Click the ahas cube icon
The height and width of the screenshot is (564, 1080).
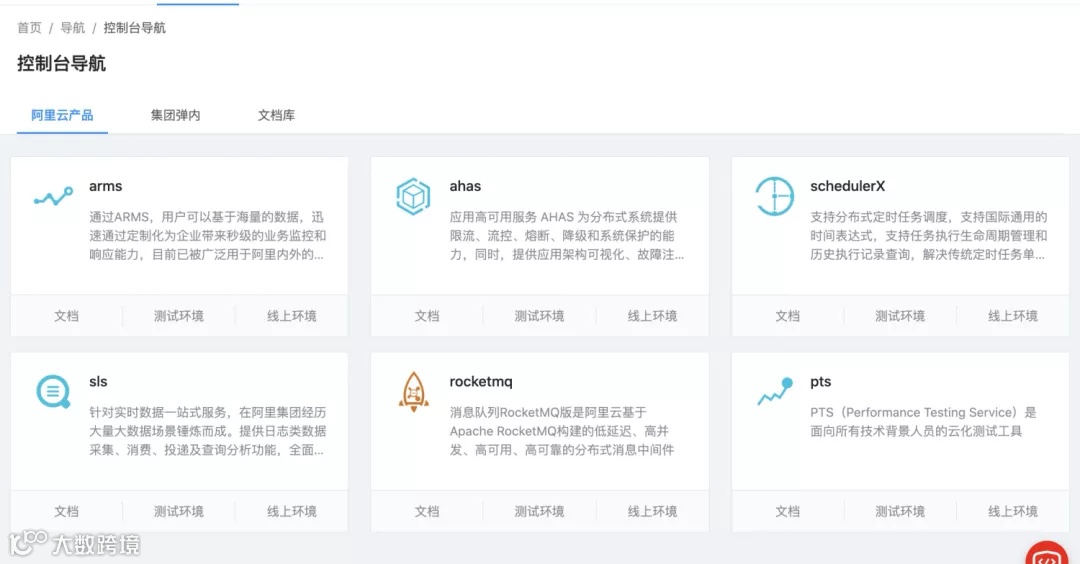click(x=413, y=196)
